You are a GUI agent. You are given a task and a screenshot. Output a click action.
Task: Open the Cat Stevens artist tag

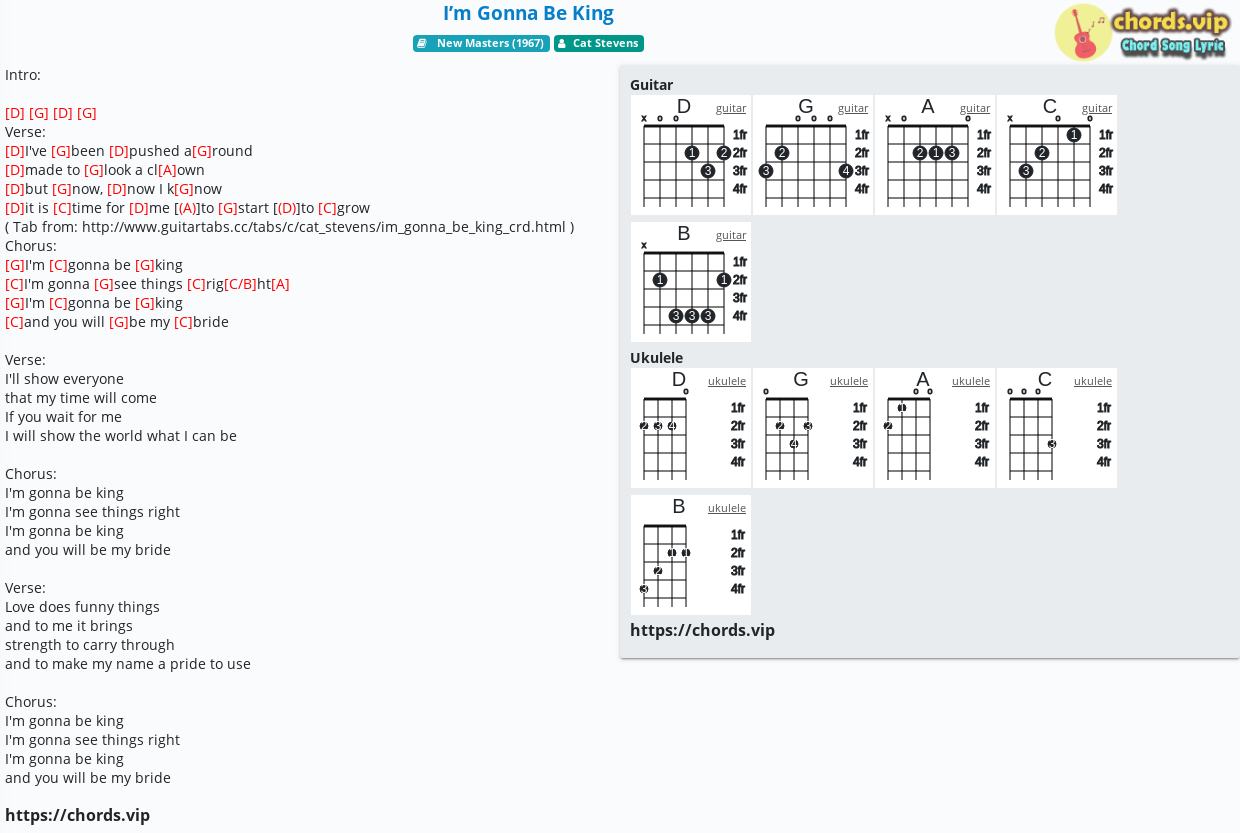[x=599, y=43]
